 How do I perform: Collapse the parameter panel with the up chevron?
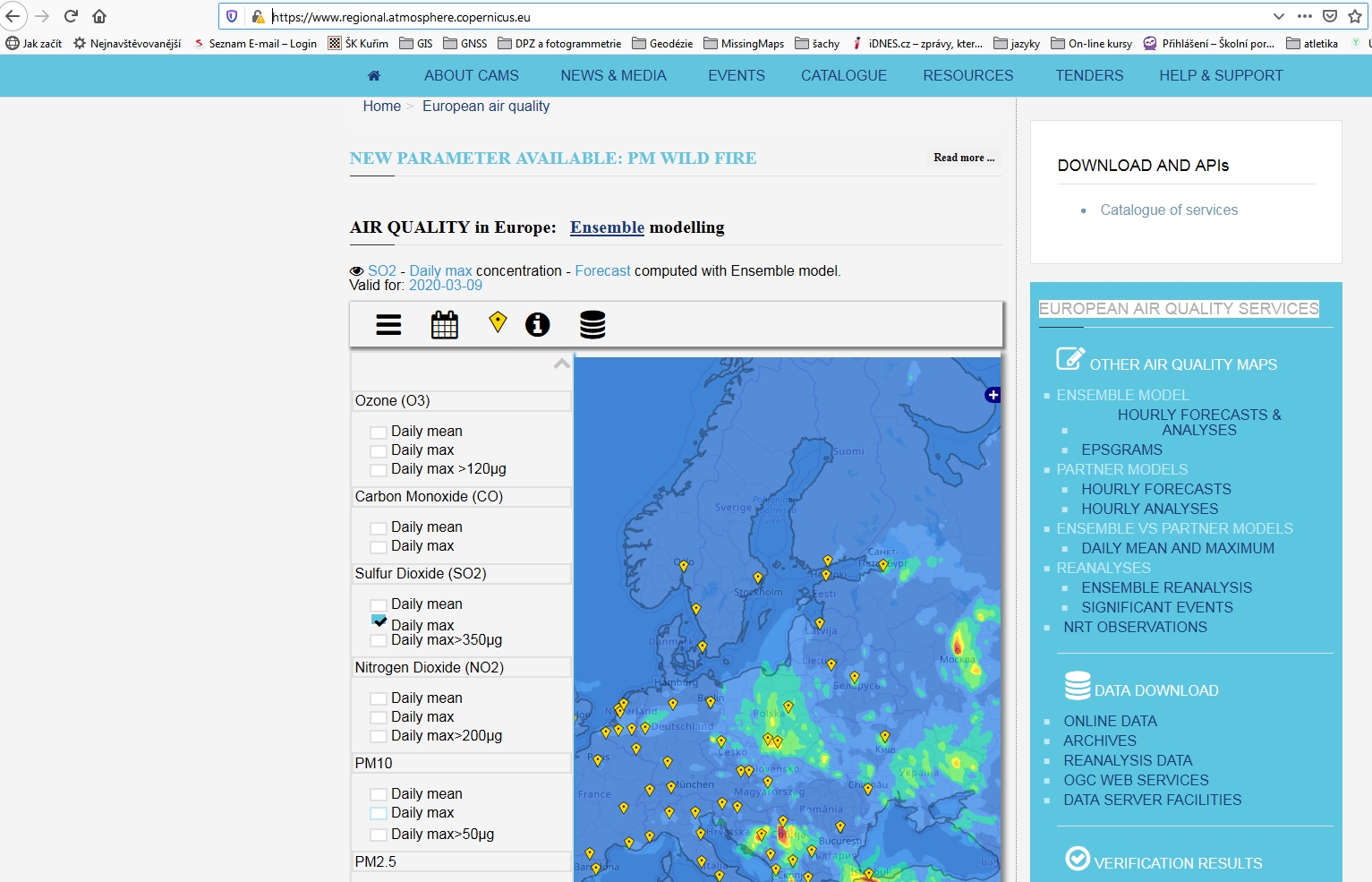tap(561, 364)
